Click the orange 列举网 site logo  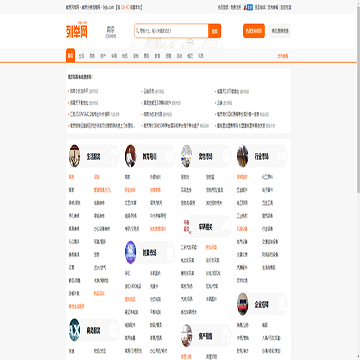coord(76,31)
